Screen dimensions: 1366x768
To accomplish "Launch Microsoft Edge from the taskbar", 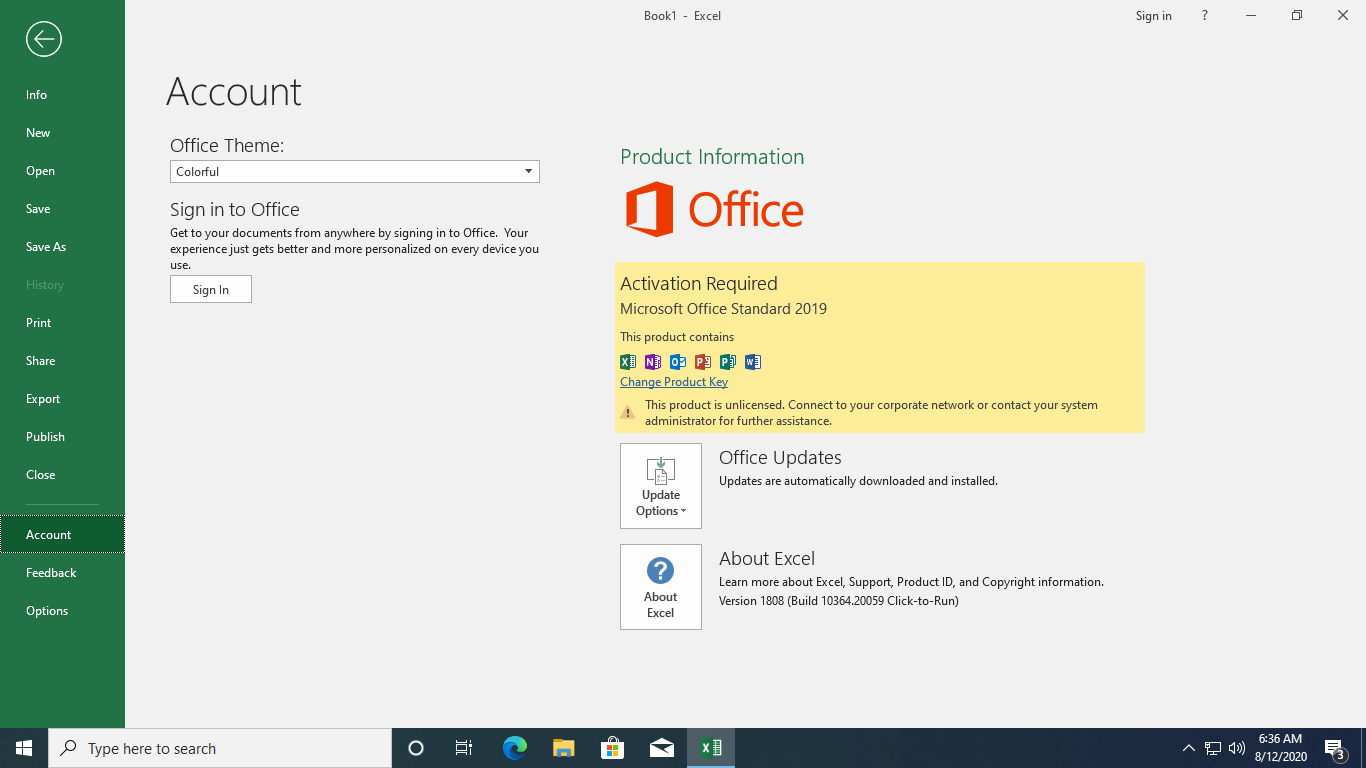I will (514, 748).
